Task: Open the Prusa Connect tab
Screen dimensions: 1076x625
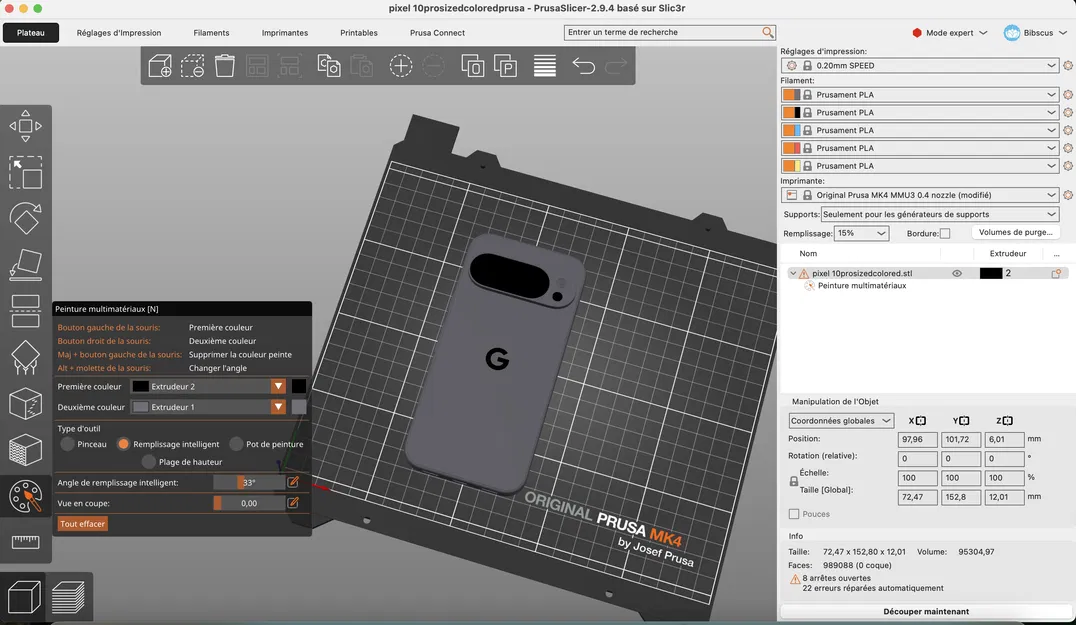Action: pyautogui.click(x=437, y=33)
